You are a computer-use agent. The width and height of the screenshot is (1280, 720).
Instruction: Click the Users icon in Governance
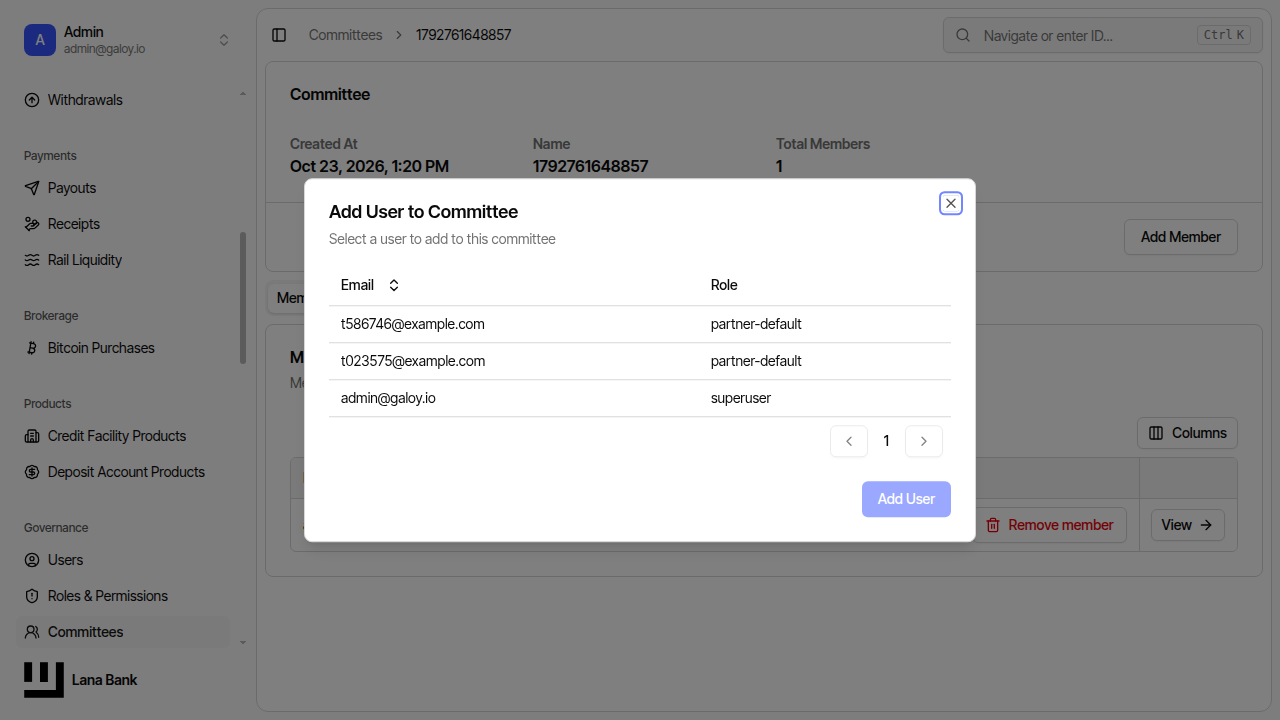point(32,560)
